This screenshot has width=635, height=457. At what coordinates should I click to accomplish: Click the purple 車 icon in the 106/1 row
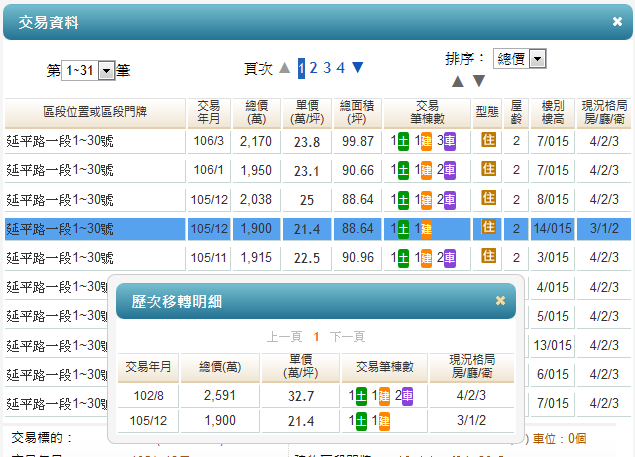coord(450,171)
